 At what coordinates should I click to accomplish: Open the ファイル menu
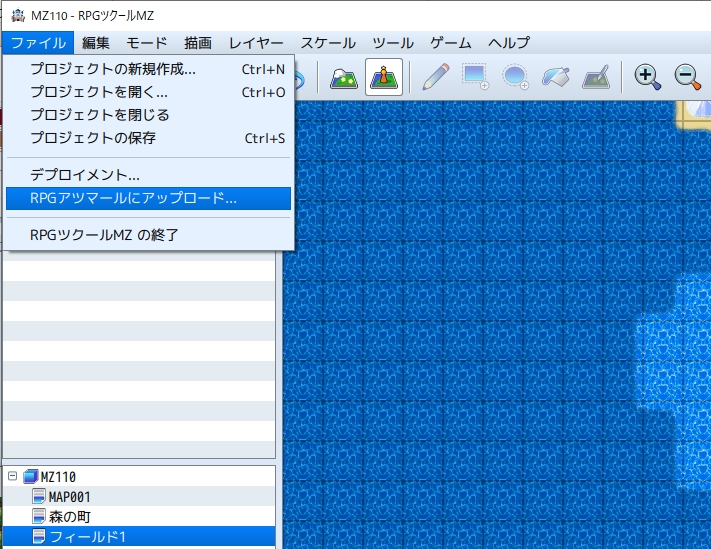coord(38,43)
